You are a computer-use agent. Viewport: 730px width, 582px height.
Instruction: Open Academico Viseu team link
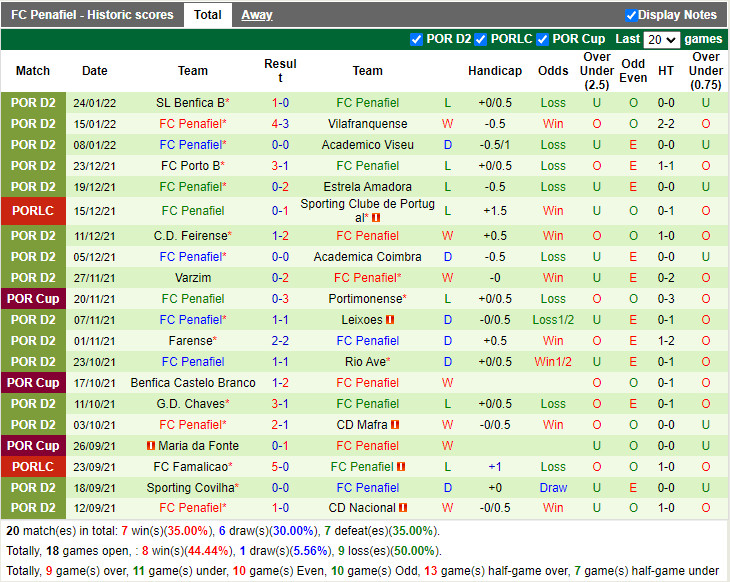click(367, 145)
